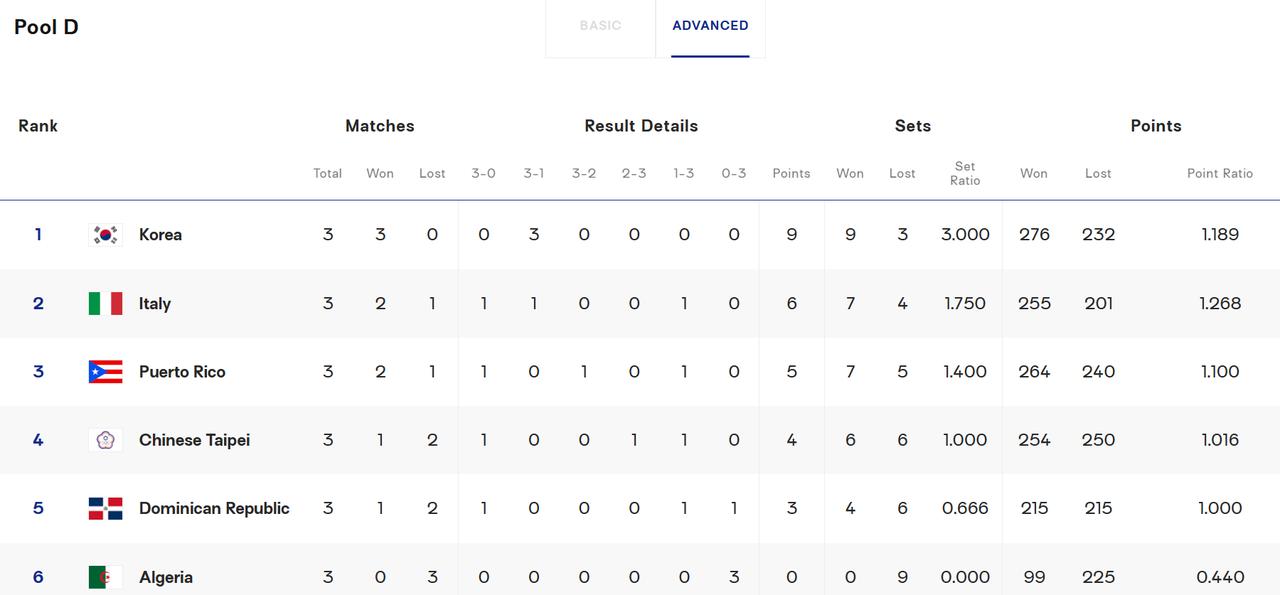Select the ADVANCED tab

710,26
